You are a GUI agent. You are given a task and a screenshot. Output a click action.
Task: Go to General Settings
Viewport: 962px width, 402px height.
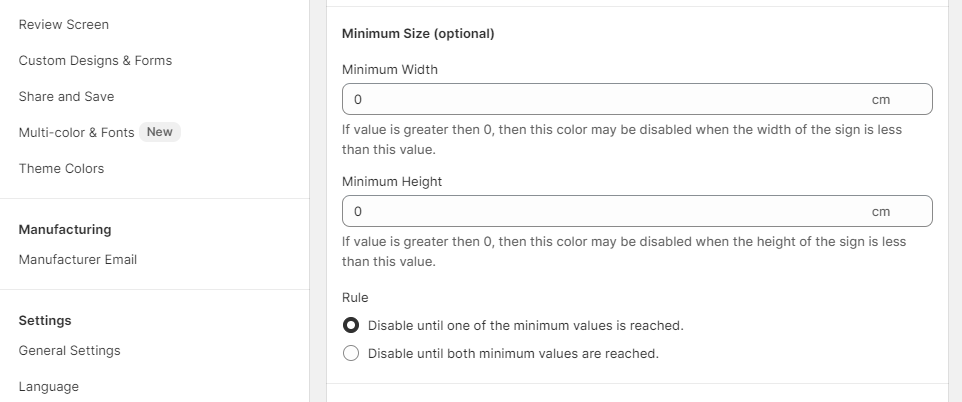click(x=69, y=350)
